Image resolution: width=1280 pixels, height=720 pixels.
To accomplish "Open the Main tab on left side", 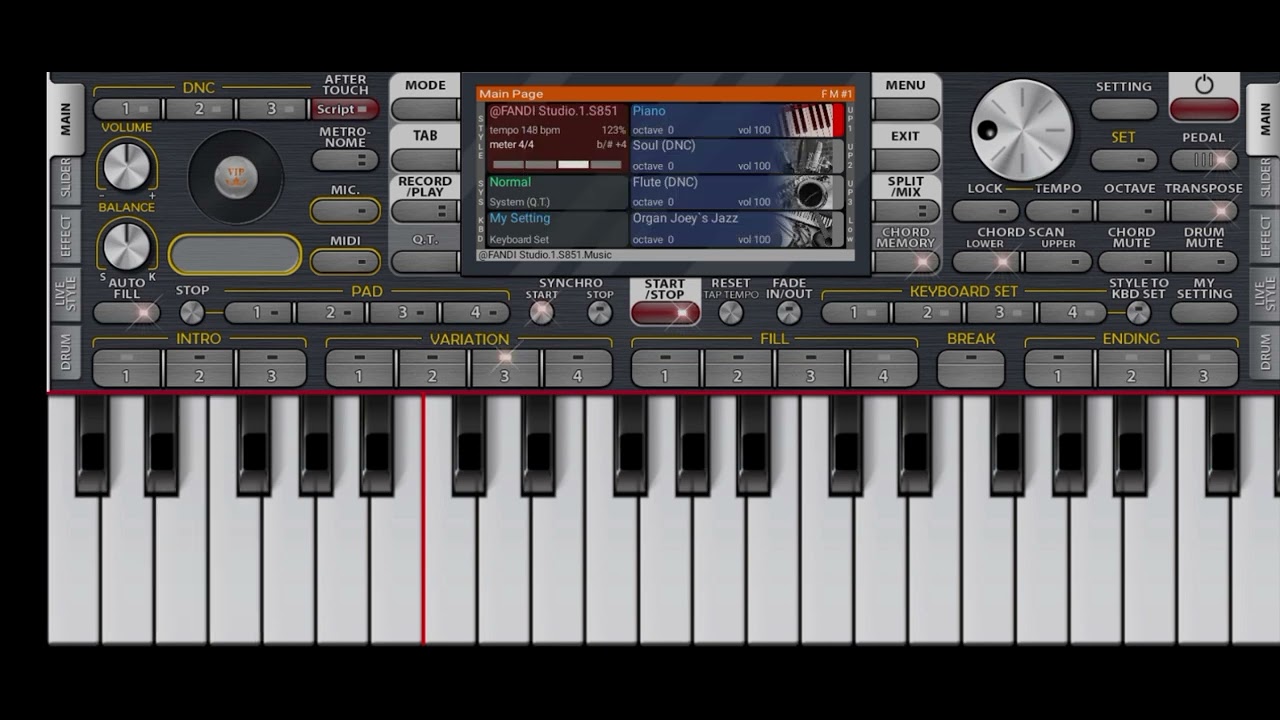I will pos(65,118).
